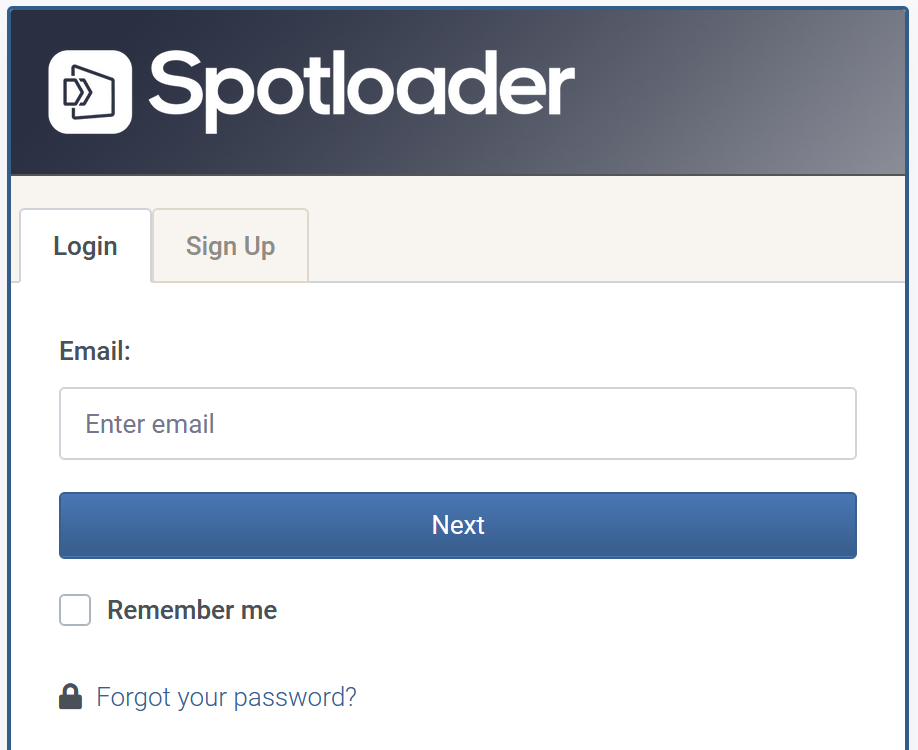
Task: Switch to the Login tab
Action: click(85, 246)
